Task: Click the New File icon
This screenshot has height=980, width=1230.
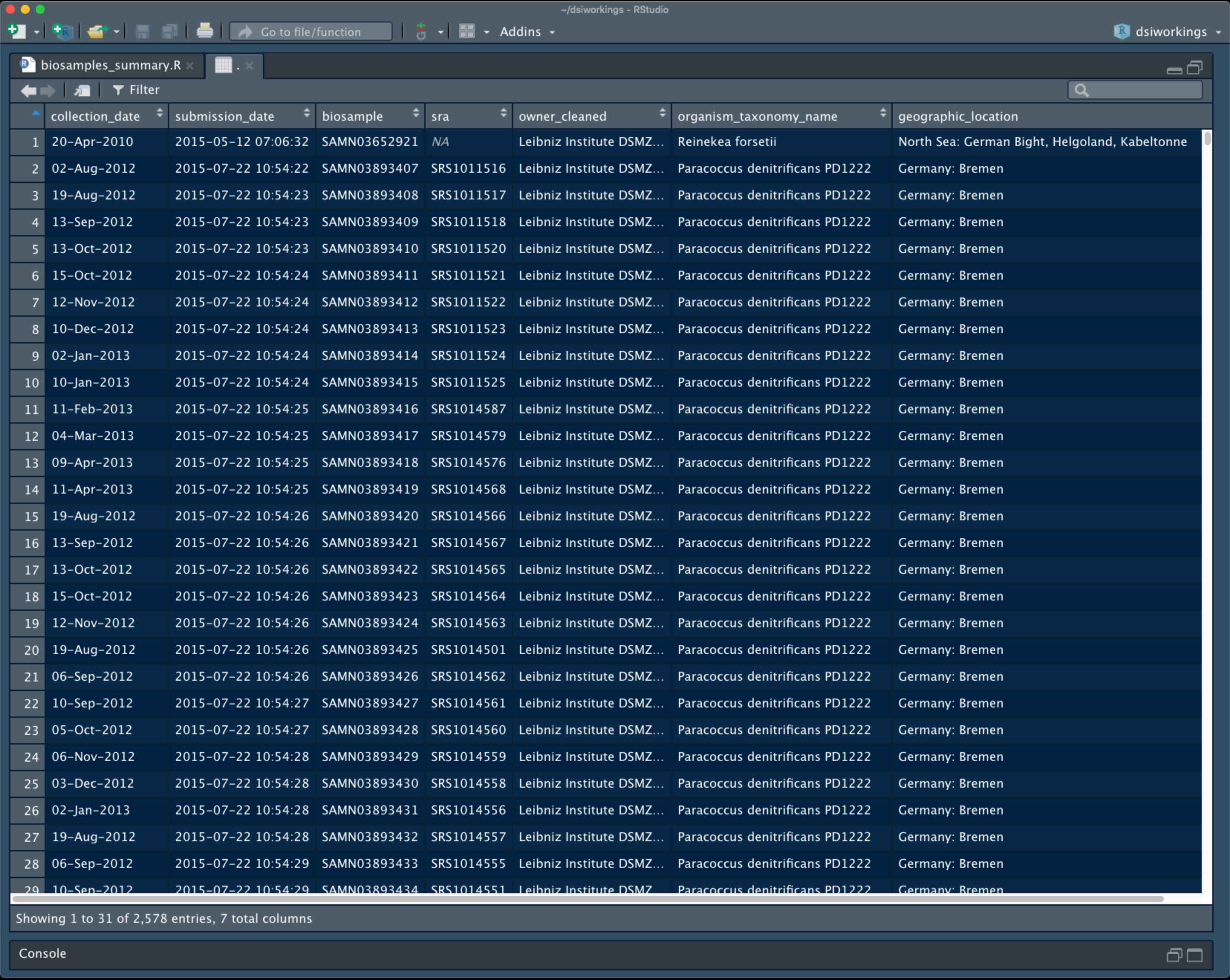Action: [x=17, y=31]
